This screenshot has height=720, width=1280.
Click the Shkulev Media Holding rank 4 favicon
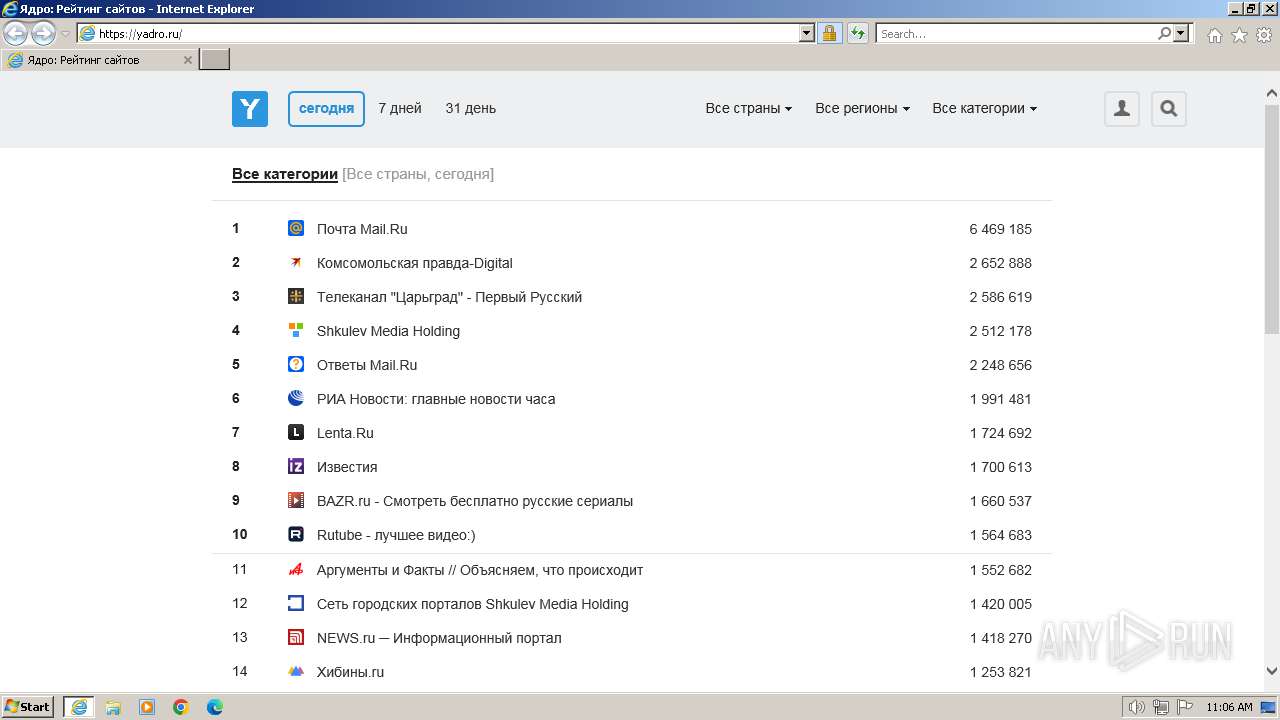click(296, 330)
